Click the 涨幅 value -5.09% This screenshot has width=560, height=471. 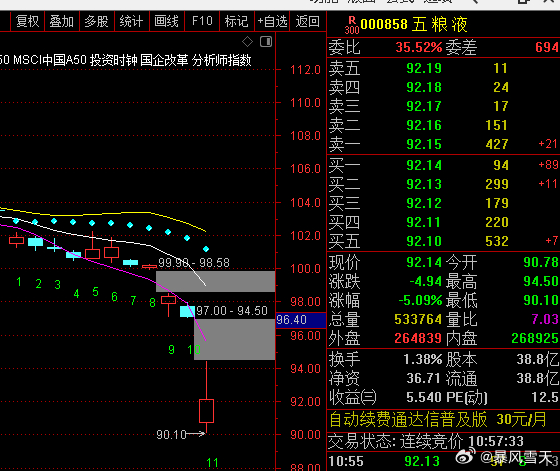(x=420, y=300)
